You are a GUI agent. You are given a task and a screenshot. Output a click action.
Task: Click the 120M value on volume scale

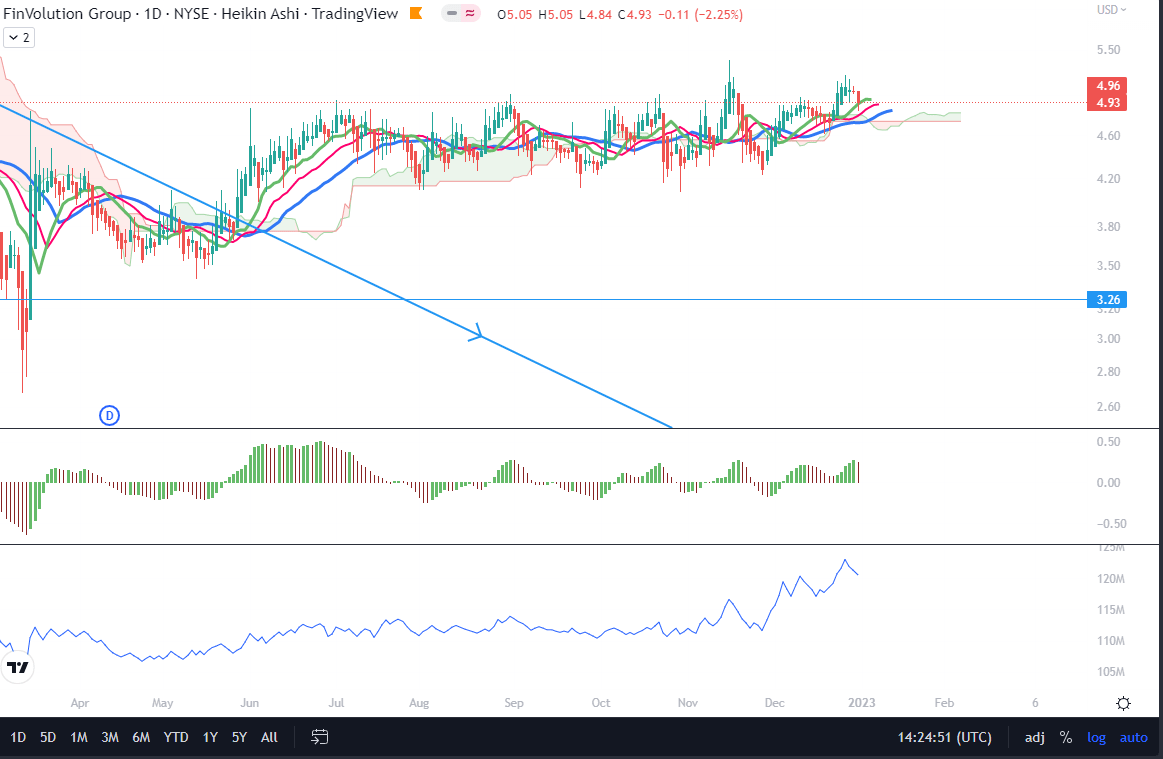tap(1111, 579)
